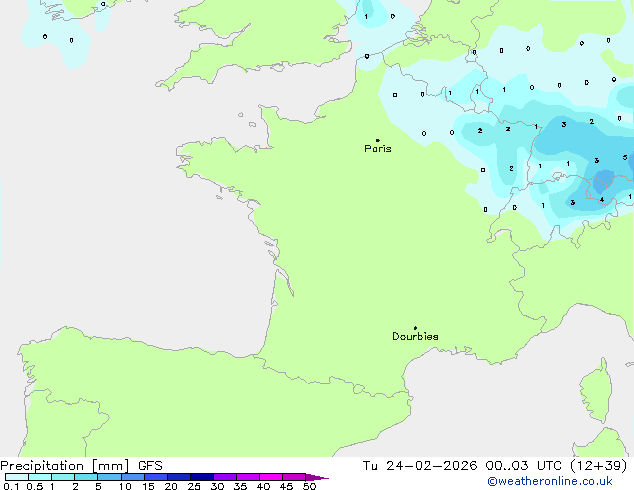Click the legend value '0.1'

pyautogui.click(x=11, y=486)
